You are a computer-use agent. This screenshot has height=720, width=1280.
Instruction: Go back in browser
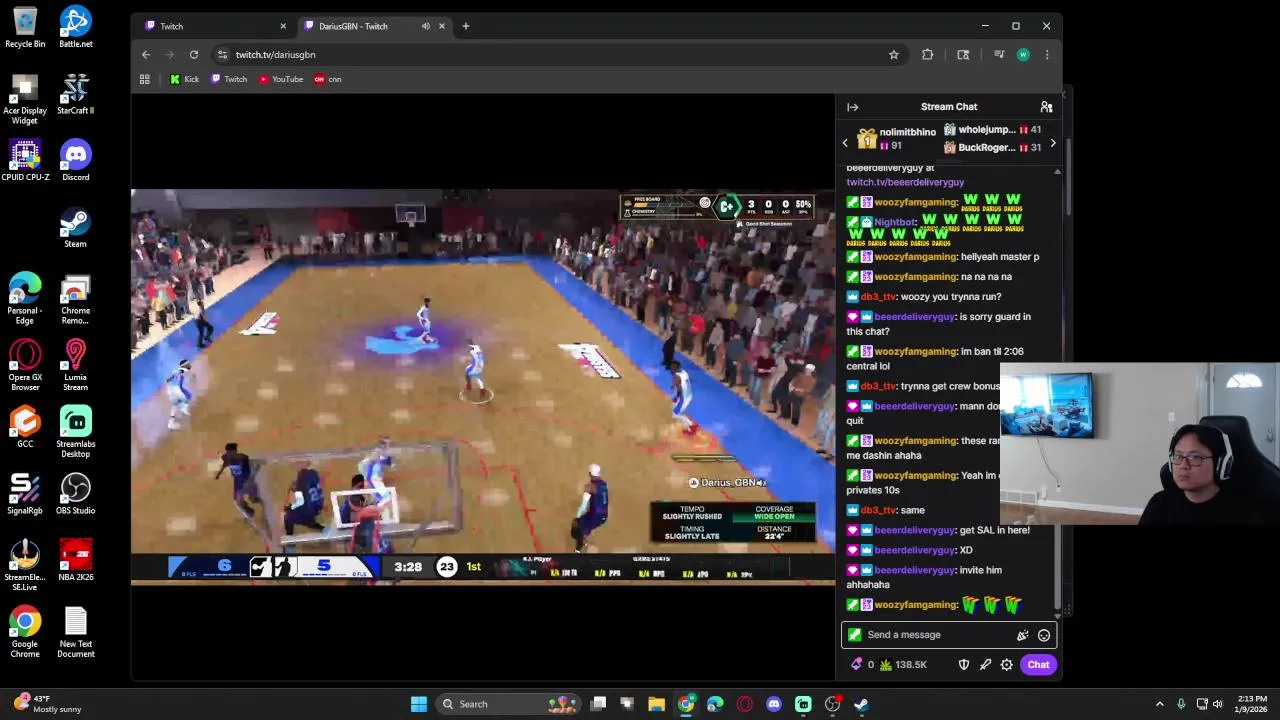coord(146,55)
